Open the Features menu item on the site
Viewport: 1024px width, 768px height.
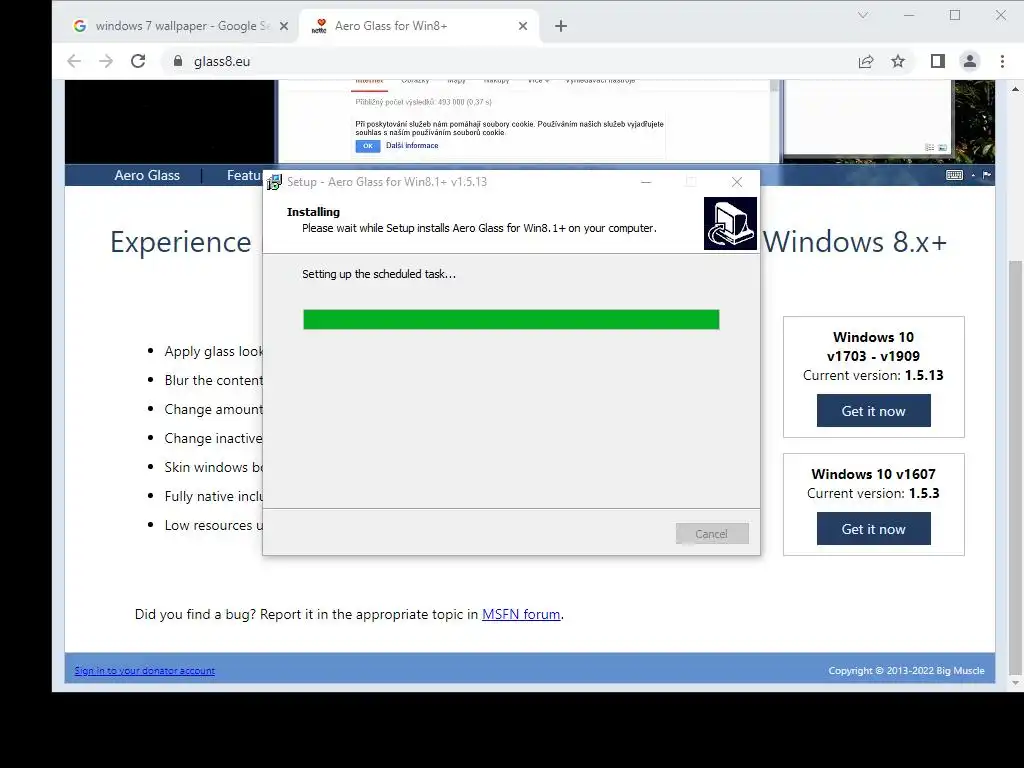244,175
